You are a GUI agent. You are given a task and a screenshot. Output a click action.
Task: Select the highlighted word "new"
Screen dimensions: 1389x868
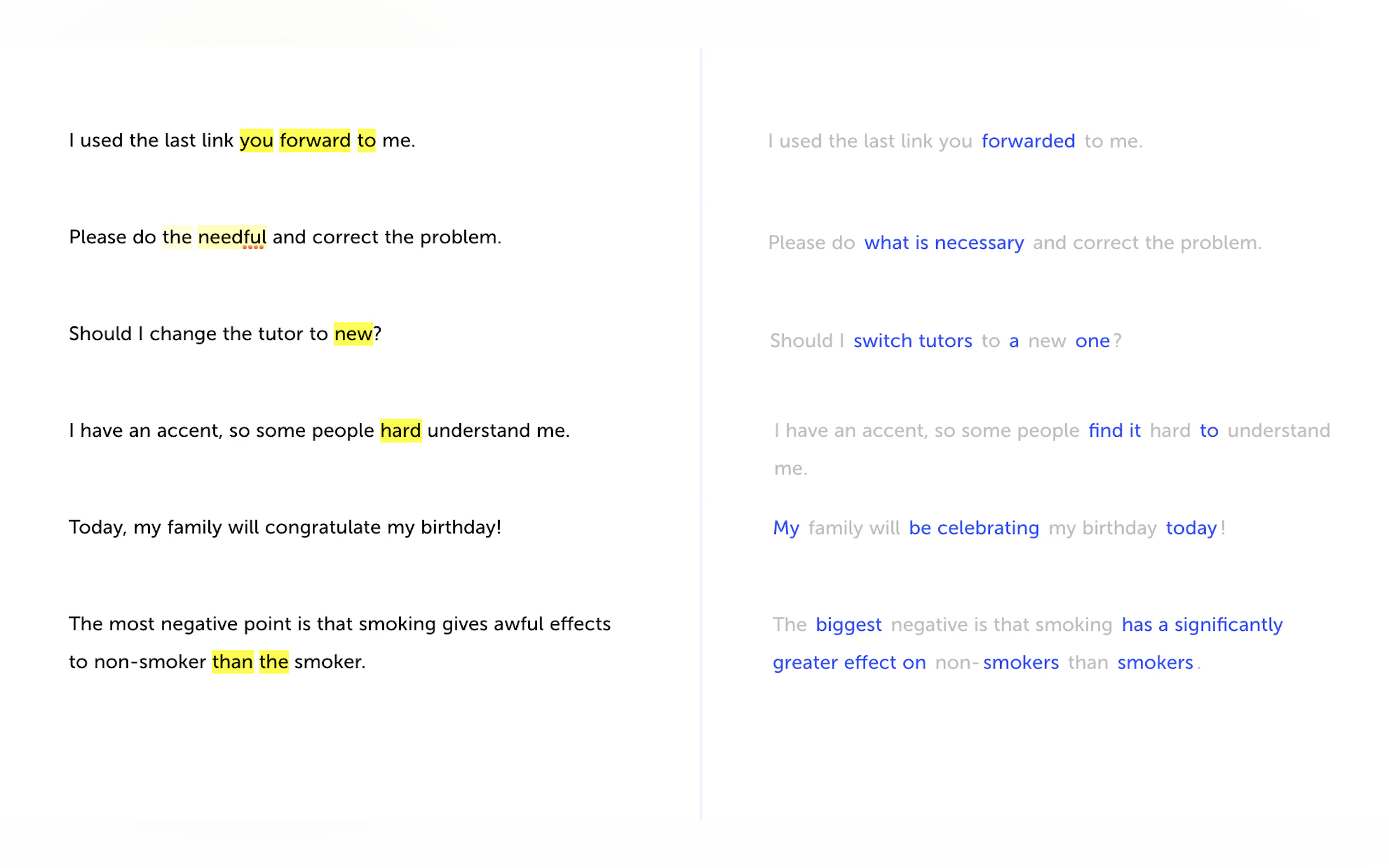[x=353, y=333]
